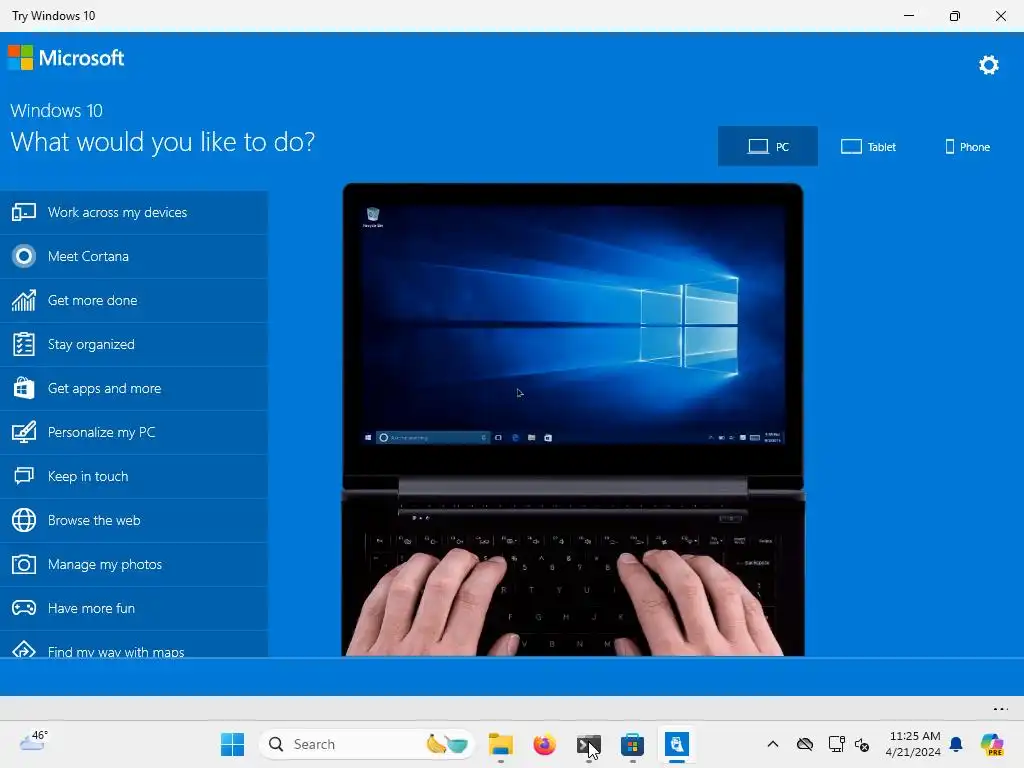Viewport: 1024px width, 768px height.
Task: Open the notification bell
Action: (x=956, y=744)
